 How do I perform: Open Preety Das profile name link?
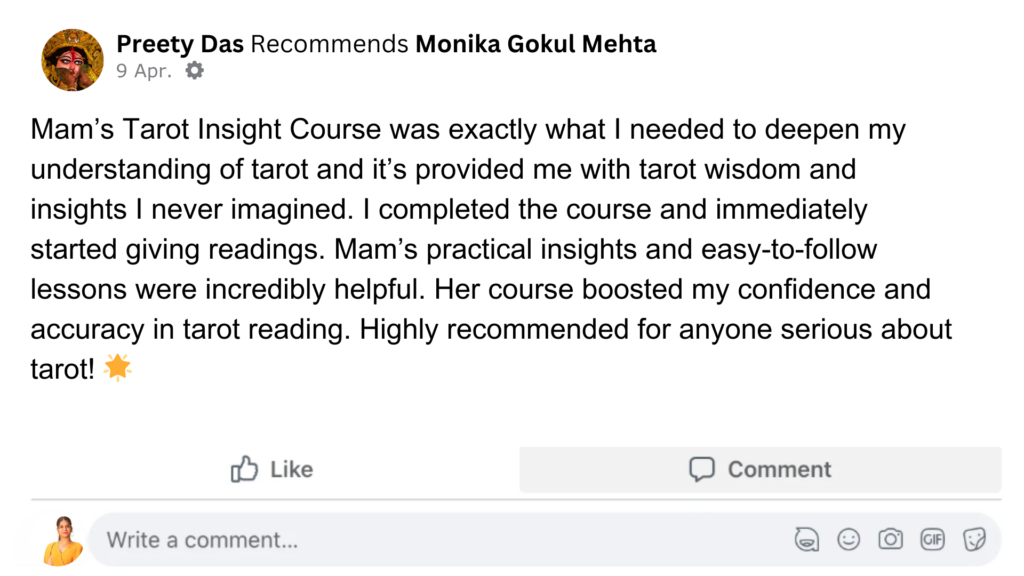[181, 44]
